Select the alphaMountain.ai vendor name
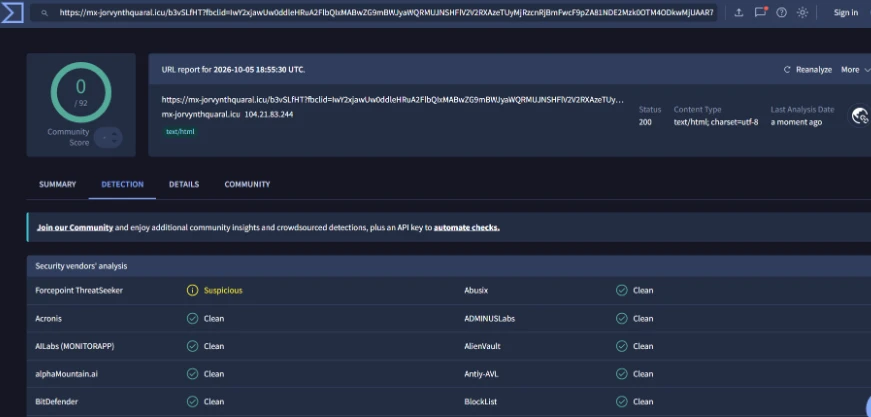Screen dimensions: 871x417 point(67,374)
